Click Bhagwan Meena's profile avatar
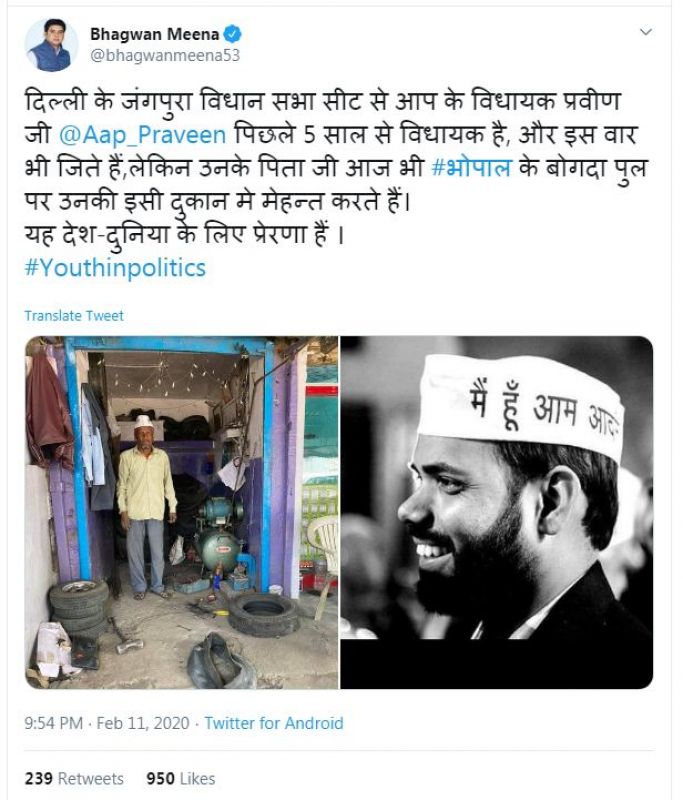The width and height of the screenshot is (683, 800). click(49, 44)
